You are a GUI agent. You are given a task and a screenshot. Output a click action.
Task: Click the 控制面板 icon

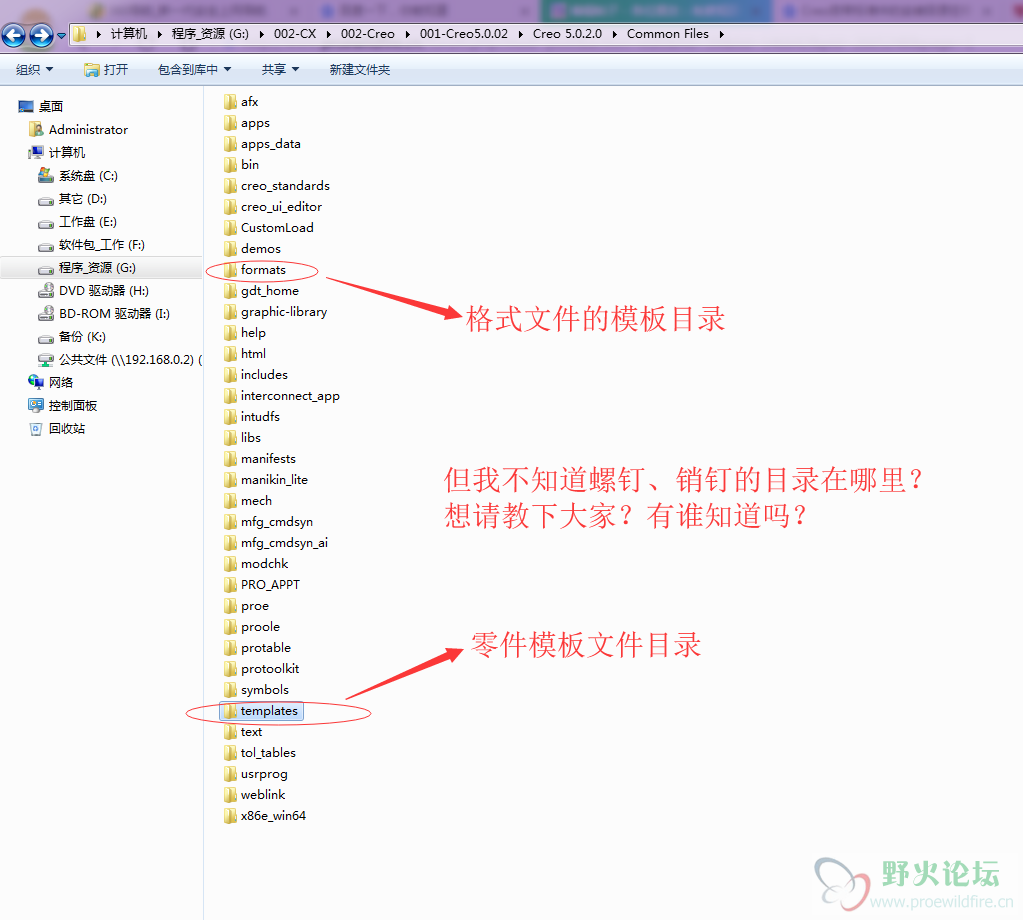click(36, 405)
